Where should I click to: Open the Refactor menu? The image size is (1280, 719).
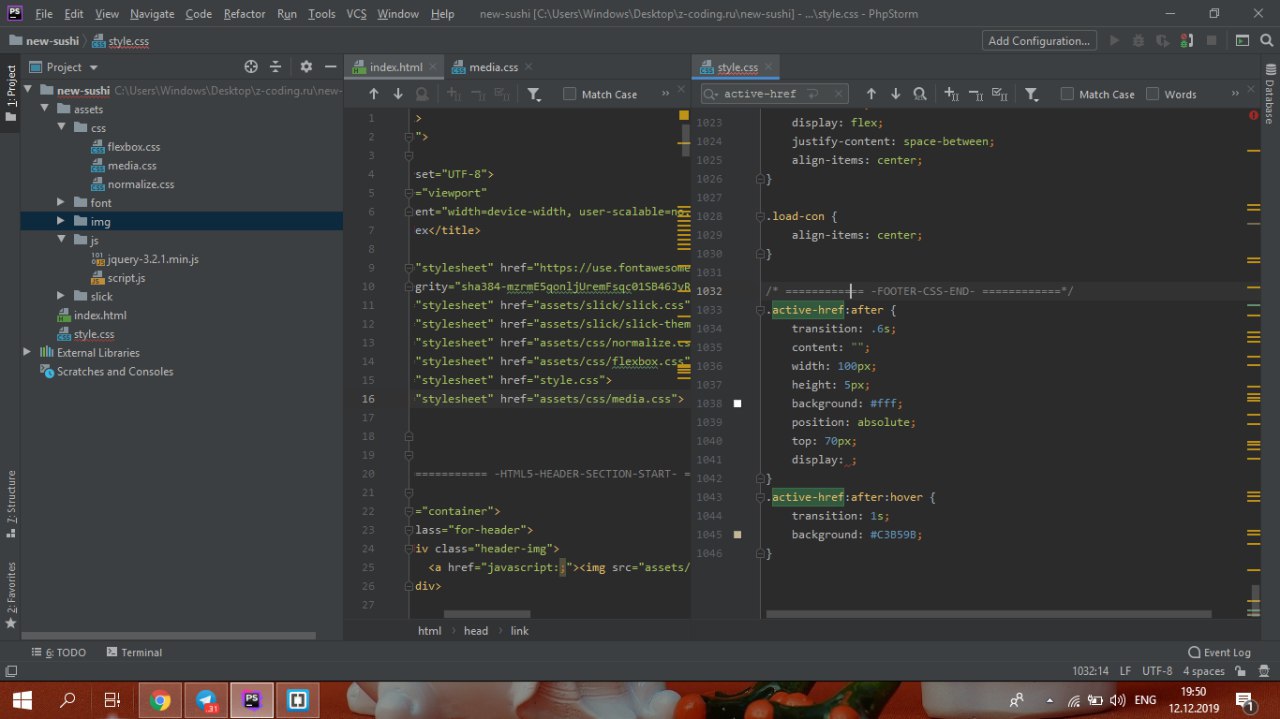tap(244, 14)
